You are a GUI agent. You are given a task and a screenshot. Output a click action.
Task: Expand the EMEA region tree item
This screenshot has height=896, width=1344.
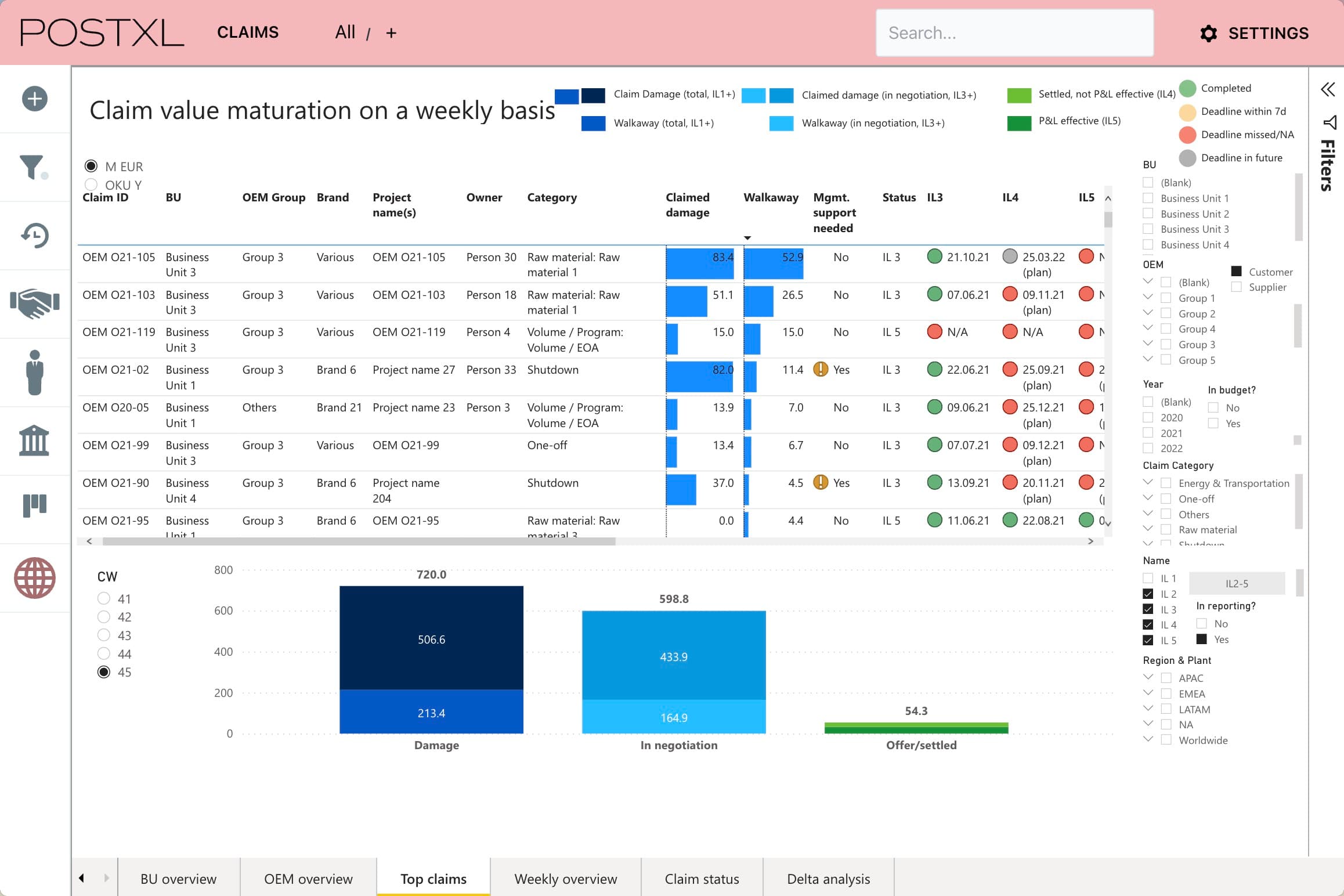[1147, 693]
